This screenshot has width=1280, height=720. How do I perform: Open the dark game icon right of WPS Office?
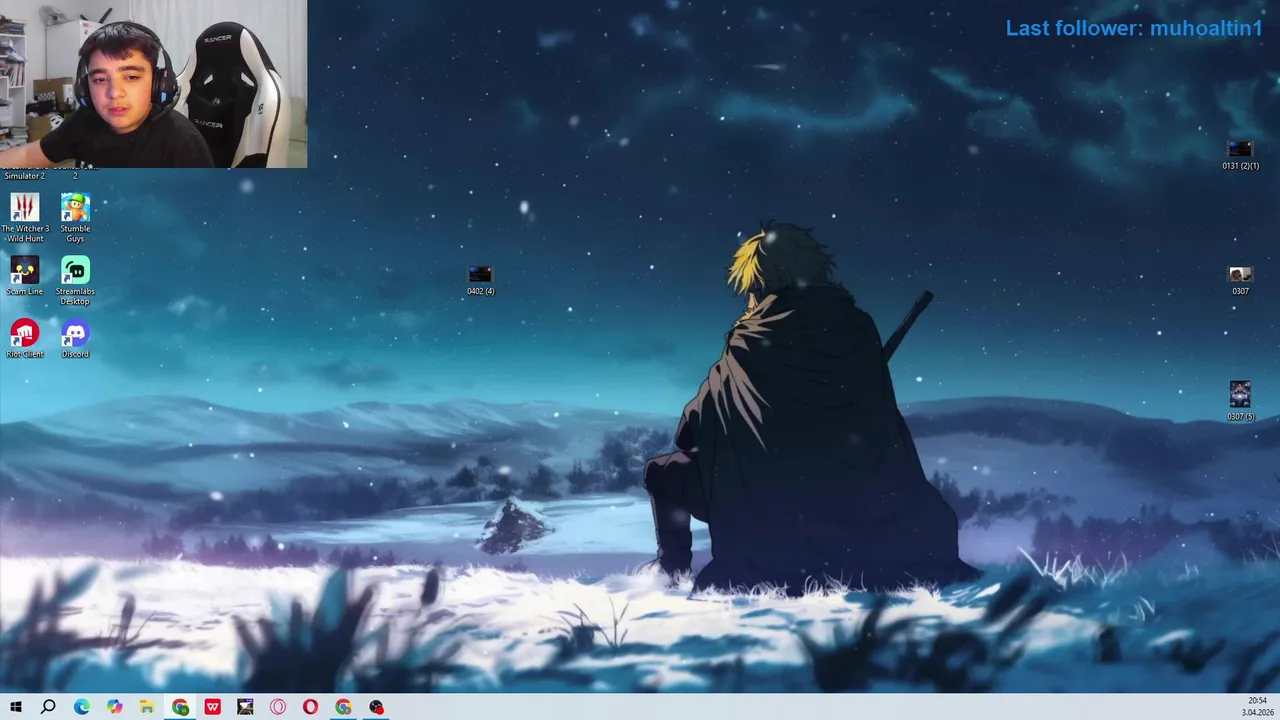pyautogui.click(x=245, y=707)
